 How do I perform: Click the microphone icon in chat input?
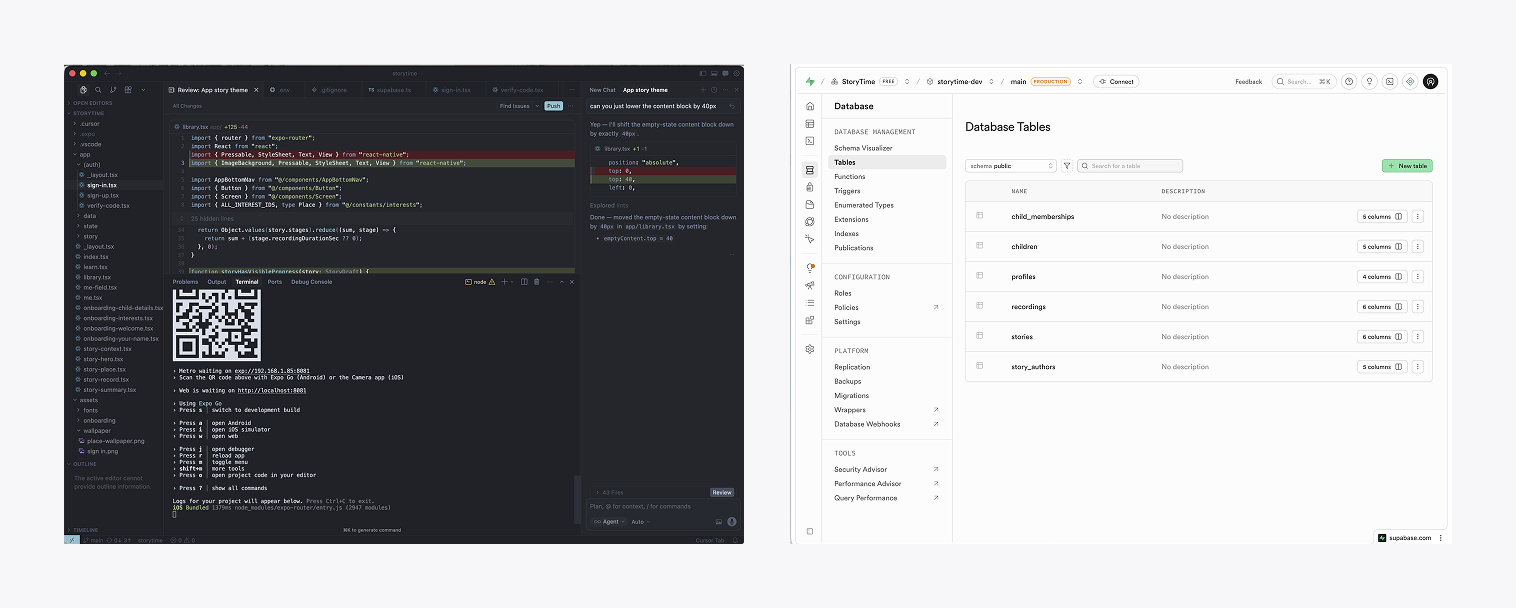coord(732,521)
